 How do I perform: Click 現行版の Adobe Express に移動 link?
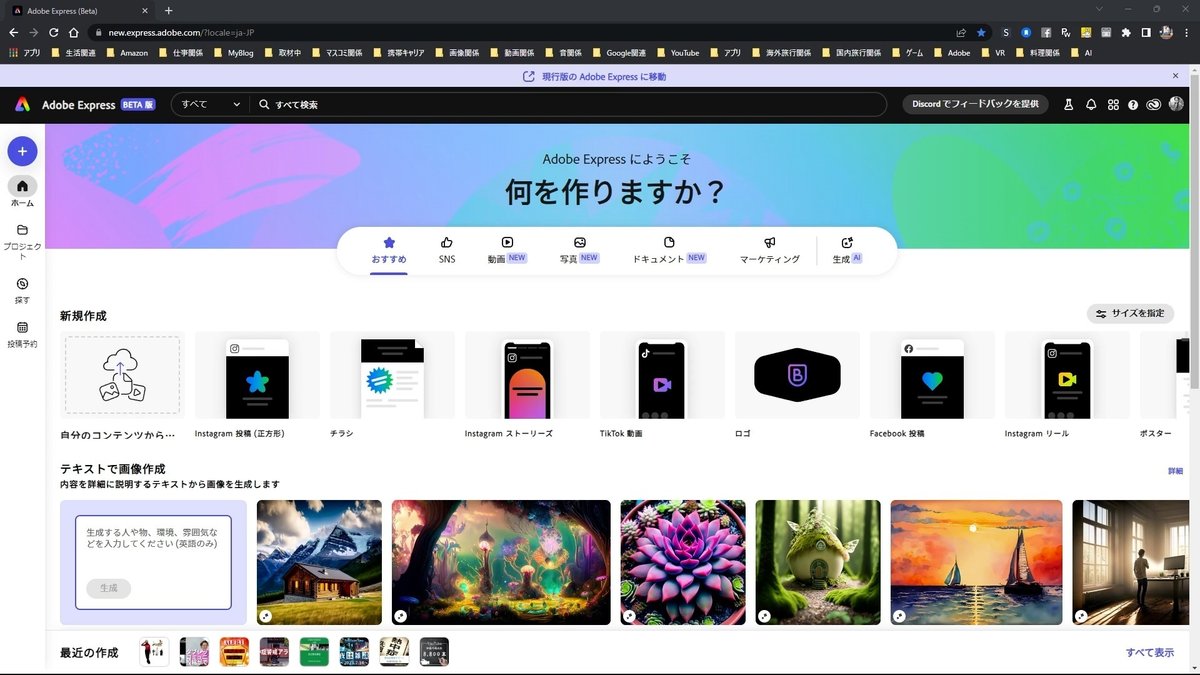(594, 76)
